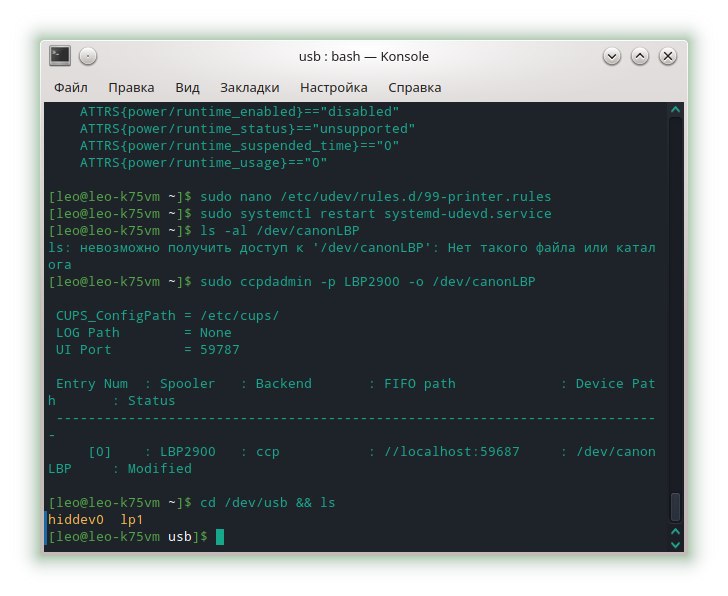
Task: Click the 'CUPS_ConfigPath' line
Action: (168, 316)
